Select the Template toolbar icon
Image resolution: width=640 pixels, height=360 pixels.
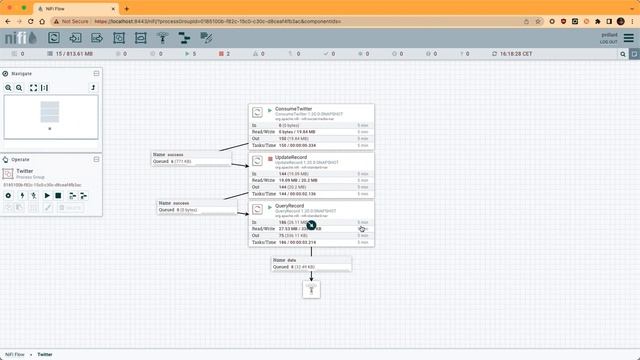pyautogui.click(x=184, y=38)
